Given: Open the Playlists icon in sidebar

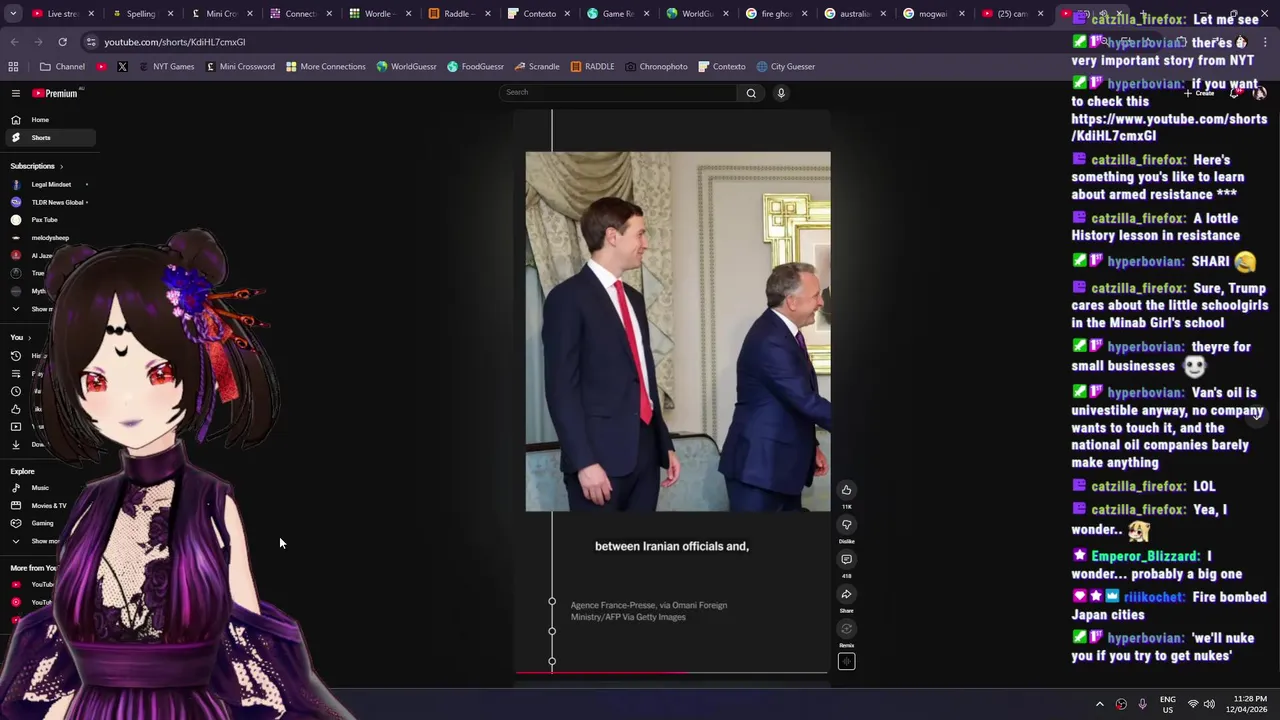Looking at the screenshot, I should pos(16,374).
